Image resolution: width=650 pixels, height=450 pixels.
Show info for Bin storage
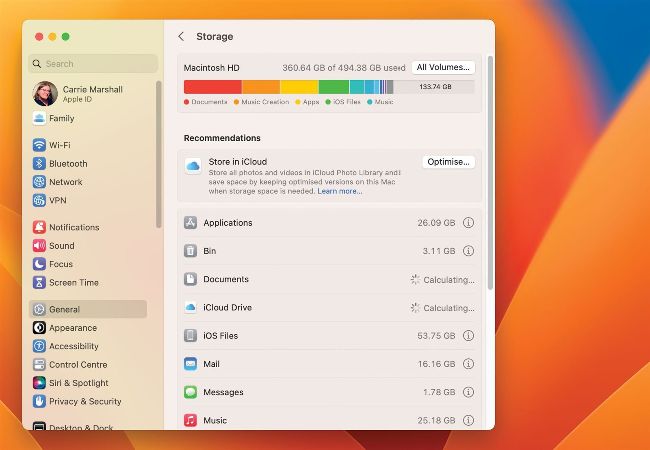pos(468,251)
